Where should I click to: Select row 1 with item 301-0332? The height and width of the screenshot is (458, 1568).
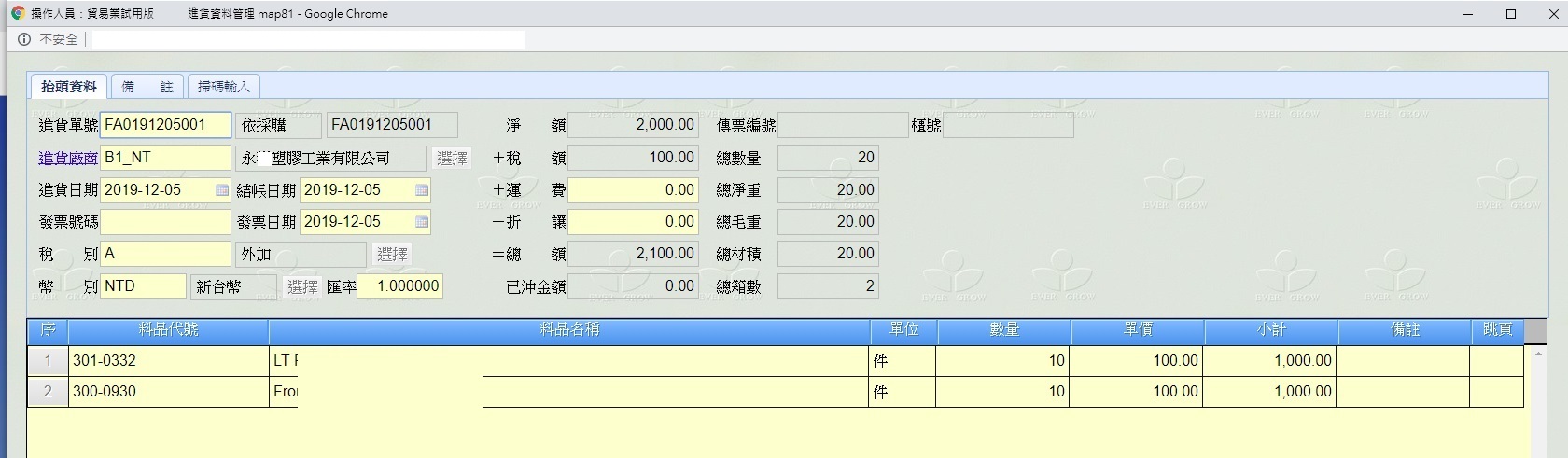point(168,361)
